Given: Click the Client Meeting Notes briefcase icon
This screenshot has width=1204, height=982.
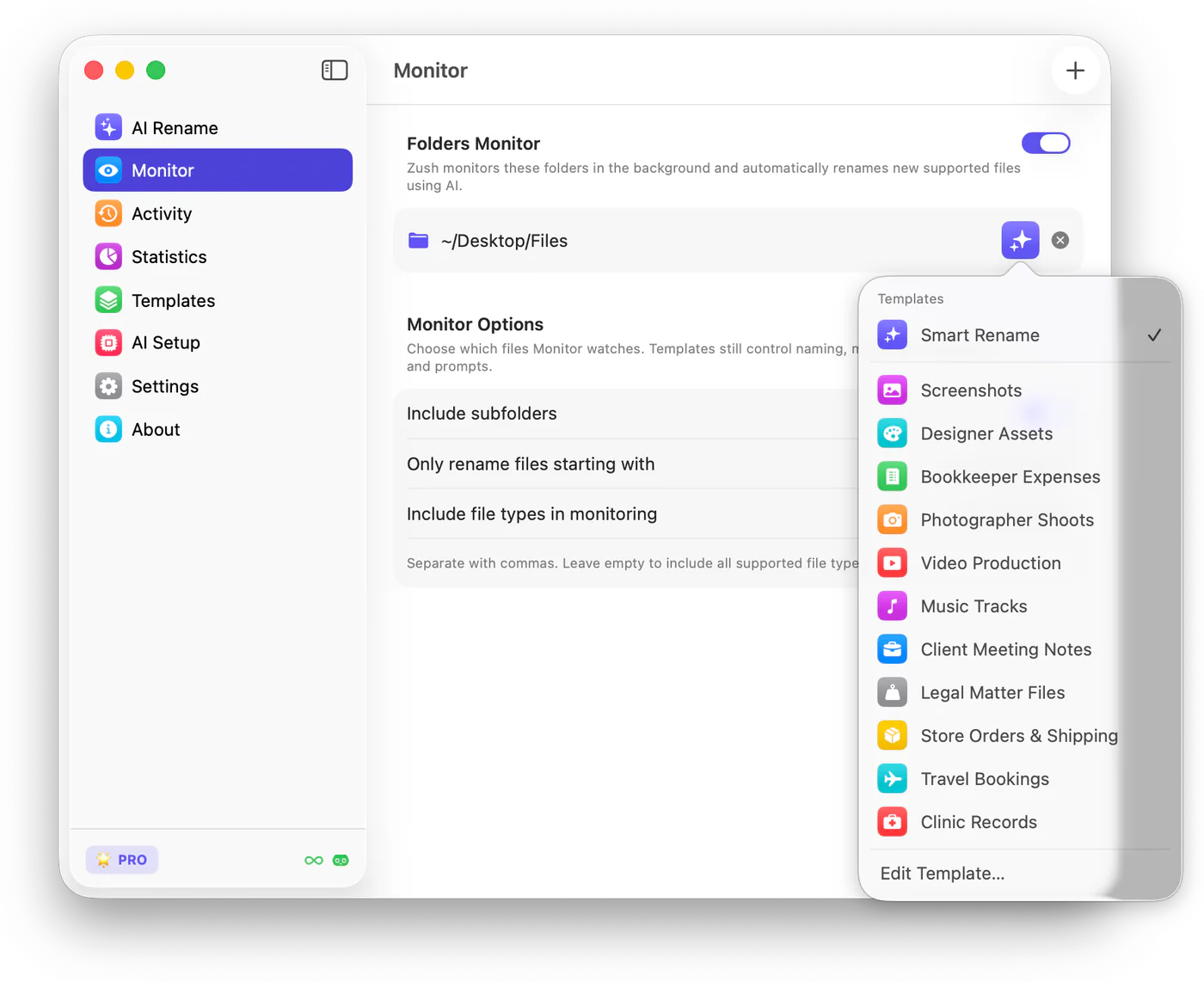Looking at the screenshot, I should click(892, 649).
